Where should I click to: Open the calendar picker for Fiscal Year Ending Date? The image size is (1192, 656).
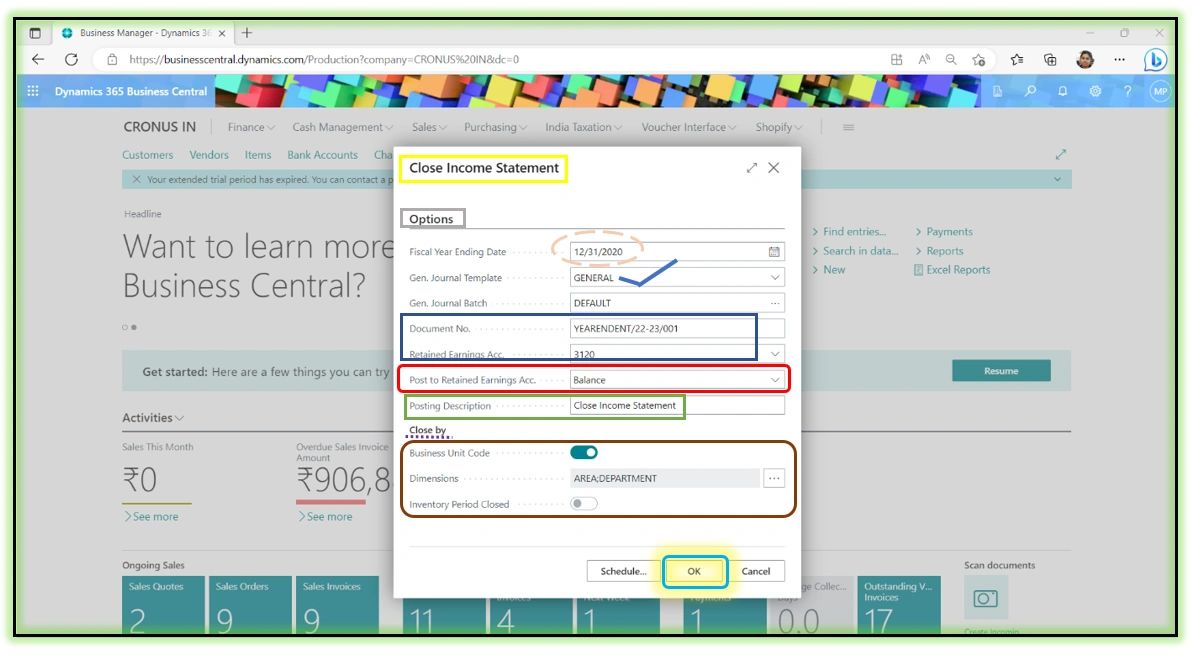click(x=774, y=251)
